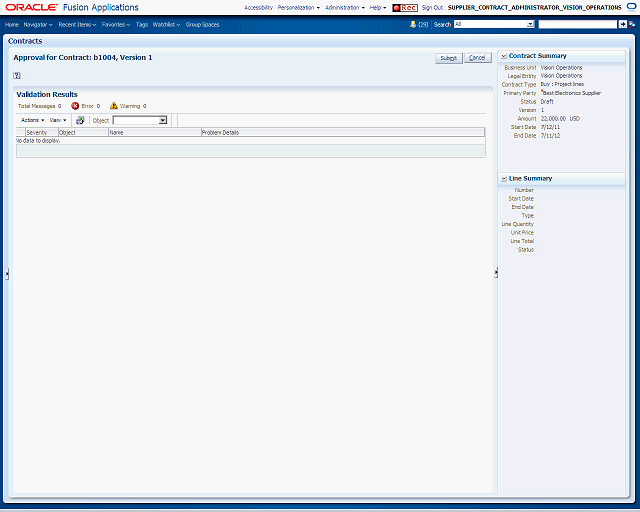Open the Help menu
This screenshot has width=640, height=512.
(378, 8)
